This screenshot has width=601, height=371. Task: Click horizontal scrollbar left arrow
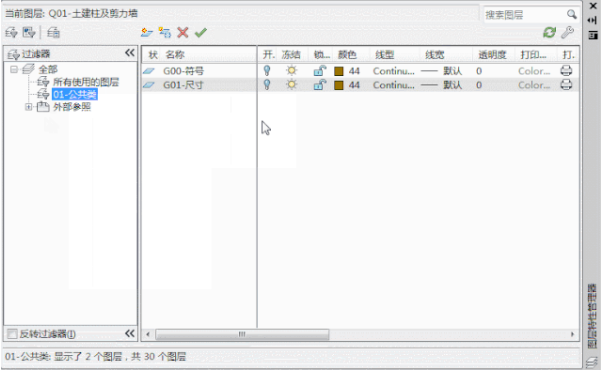pyautogui.click(x=148, y=334)
